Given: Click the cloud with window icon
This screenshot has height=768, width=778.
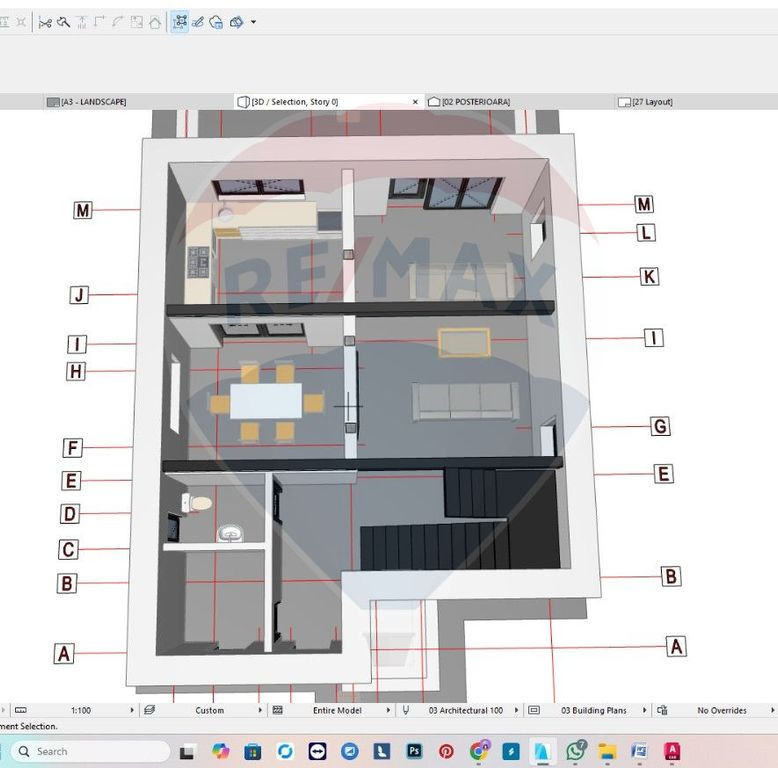Looking at the screenshot, I should [216, 22].
